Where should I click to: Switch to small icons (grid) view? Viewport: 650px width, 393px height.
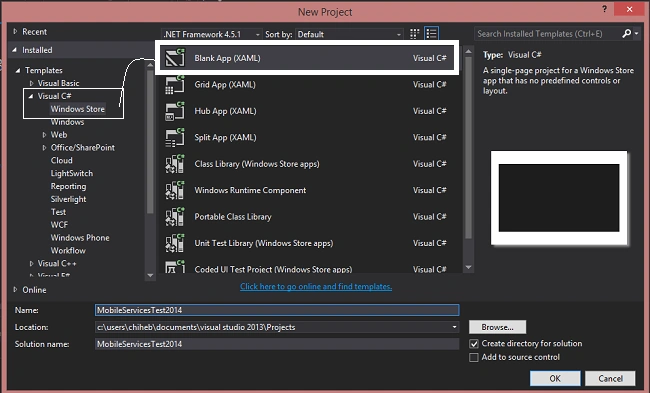point(414,34)
